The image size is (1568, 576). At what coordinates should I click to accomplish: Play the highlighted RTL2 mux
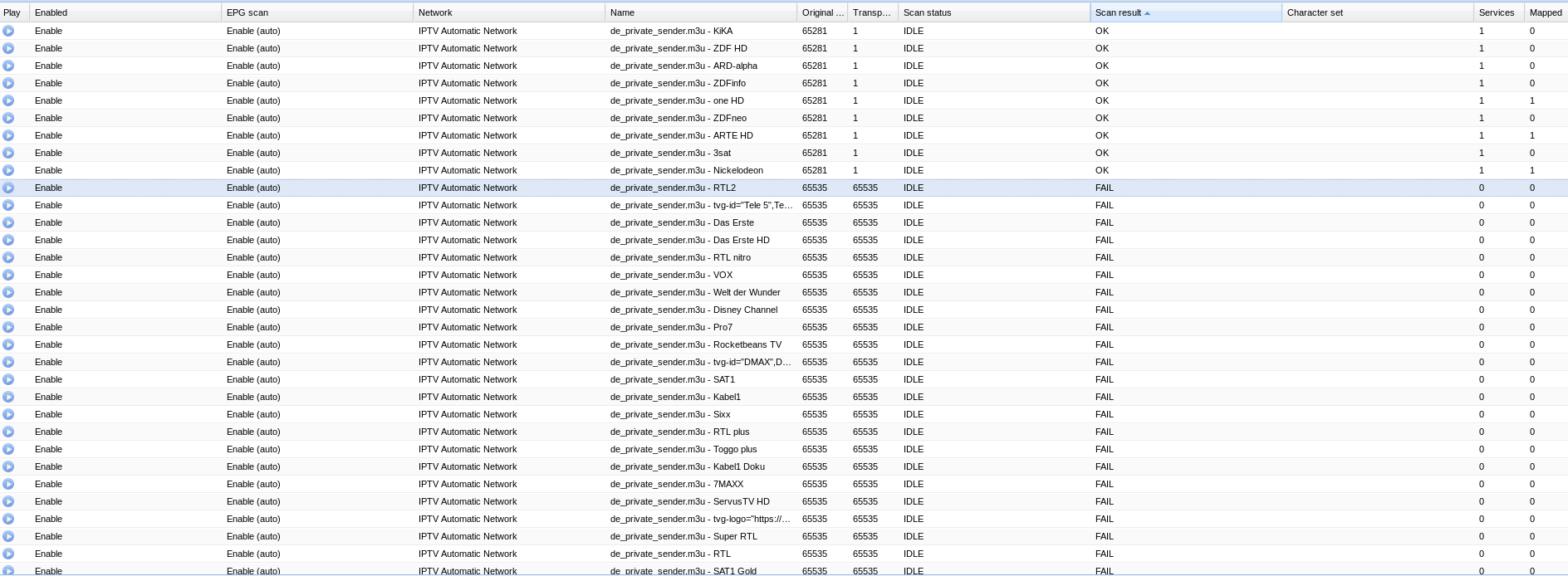pyautogui.click(x=8, y=188)
